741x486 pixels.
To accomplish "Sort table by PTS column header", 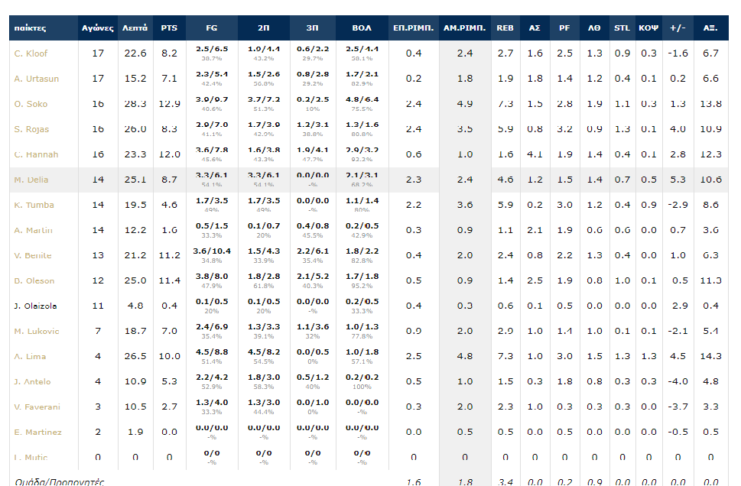I will click(x=169, y=28).
